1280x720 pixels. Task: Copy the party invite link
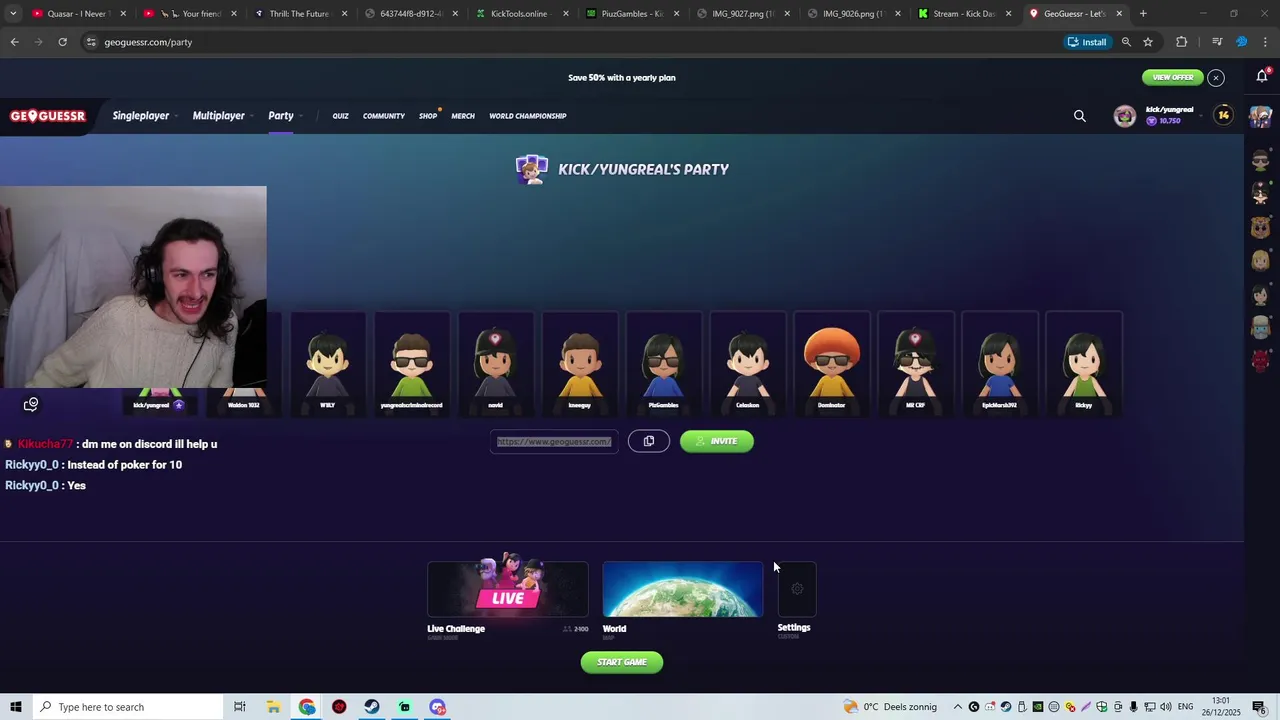pos(649,441)
